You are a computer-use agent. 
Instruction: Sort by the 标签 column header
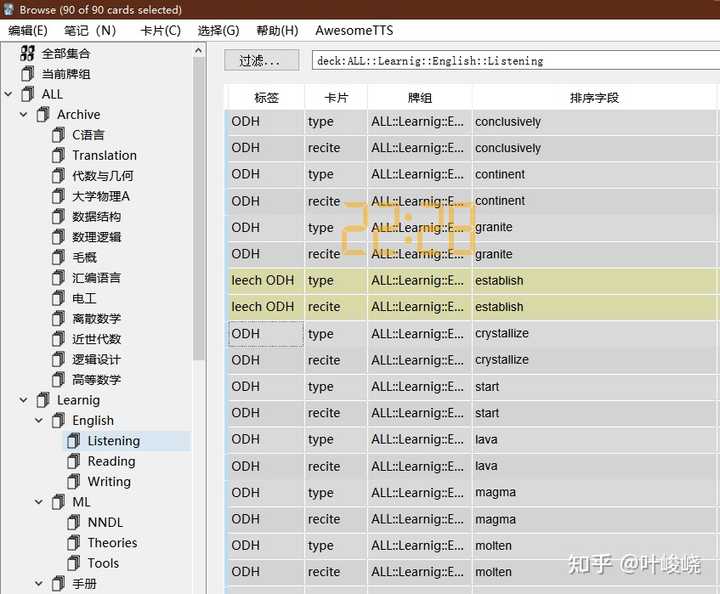coord(266,97)
